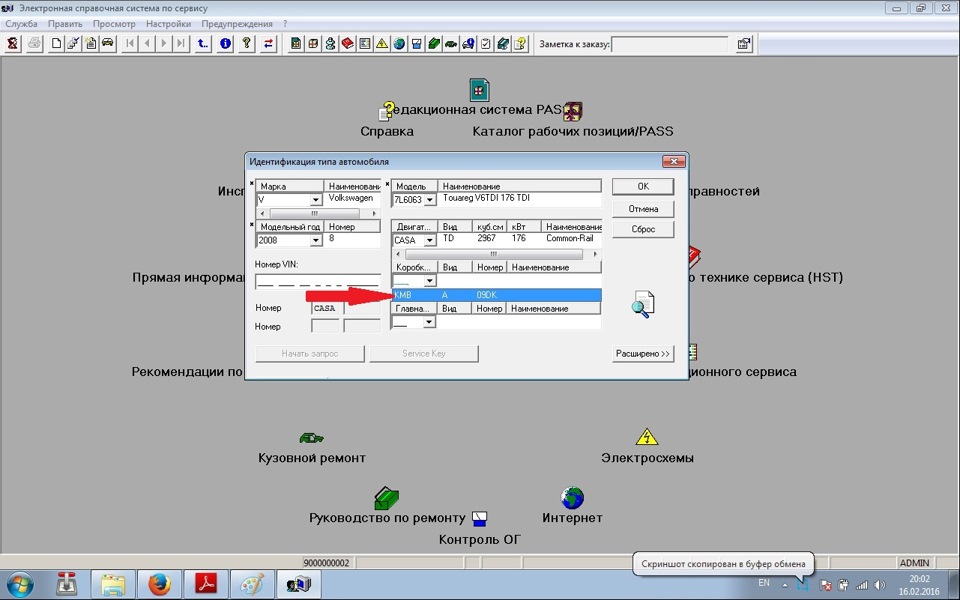Click the Сброс reset button

(x=643, y=229)
